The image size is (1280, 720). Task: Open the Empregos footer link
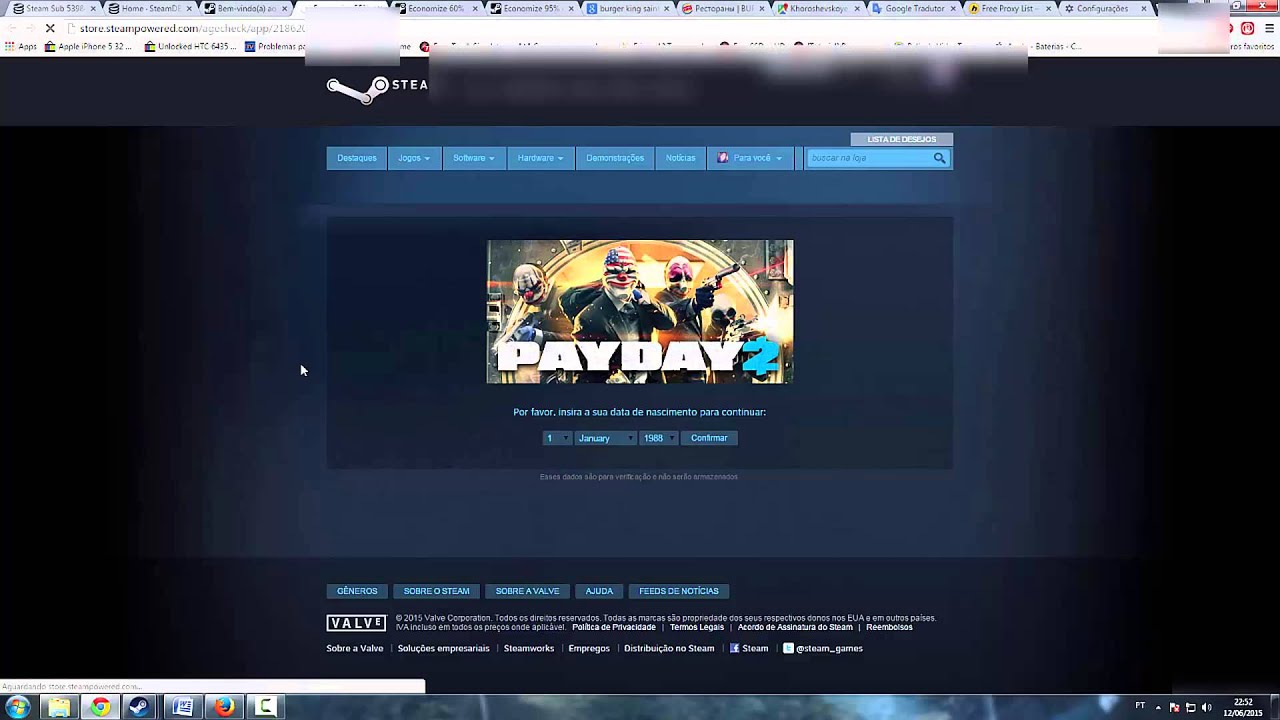[x=589, y=648]
